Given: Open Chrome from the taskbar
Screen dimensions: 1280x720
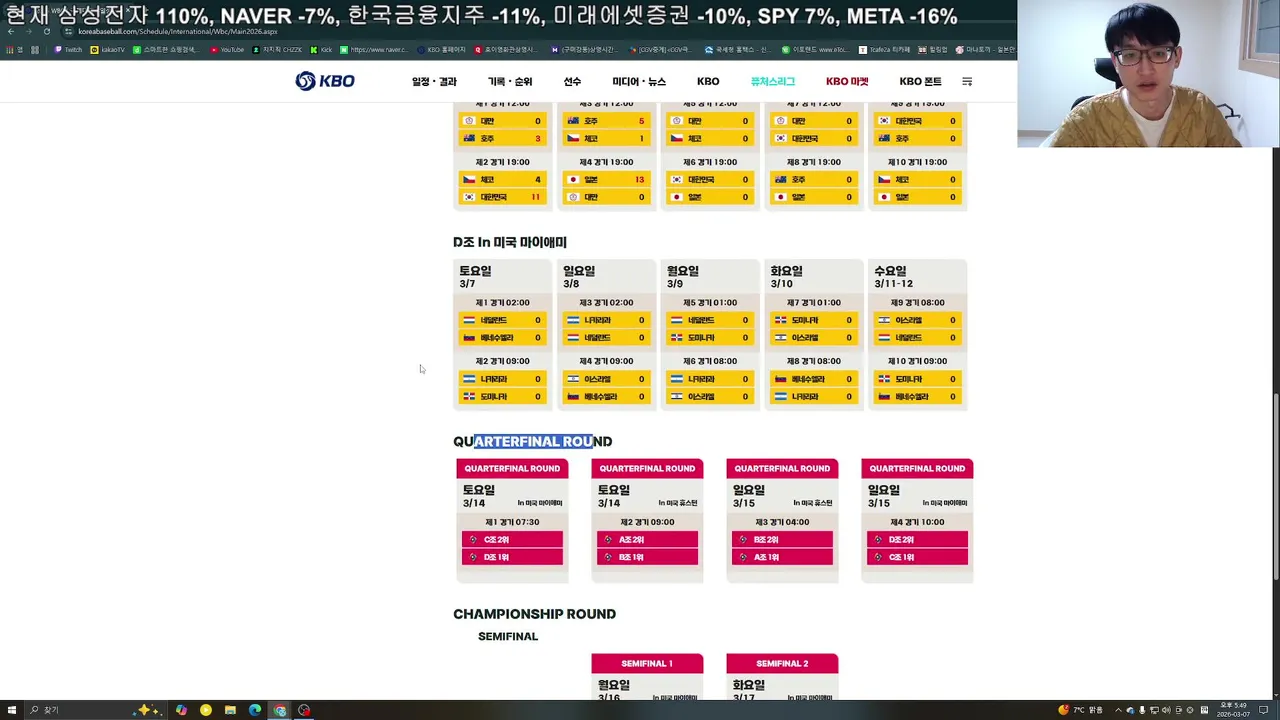Looking at the screenshot, I should 280,710.
